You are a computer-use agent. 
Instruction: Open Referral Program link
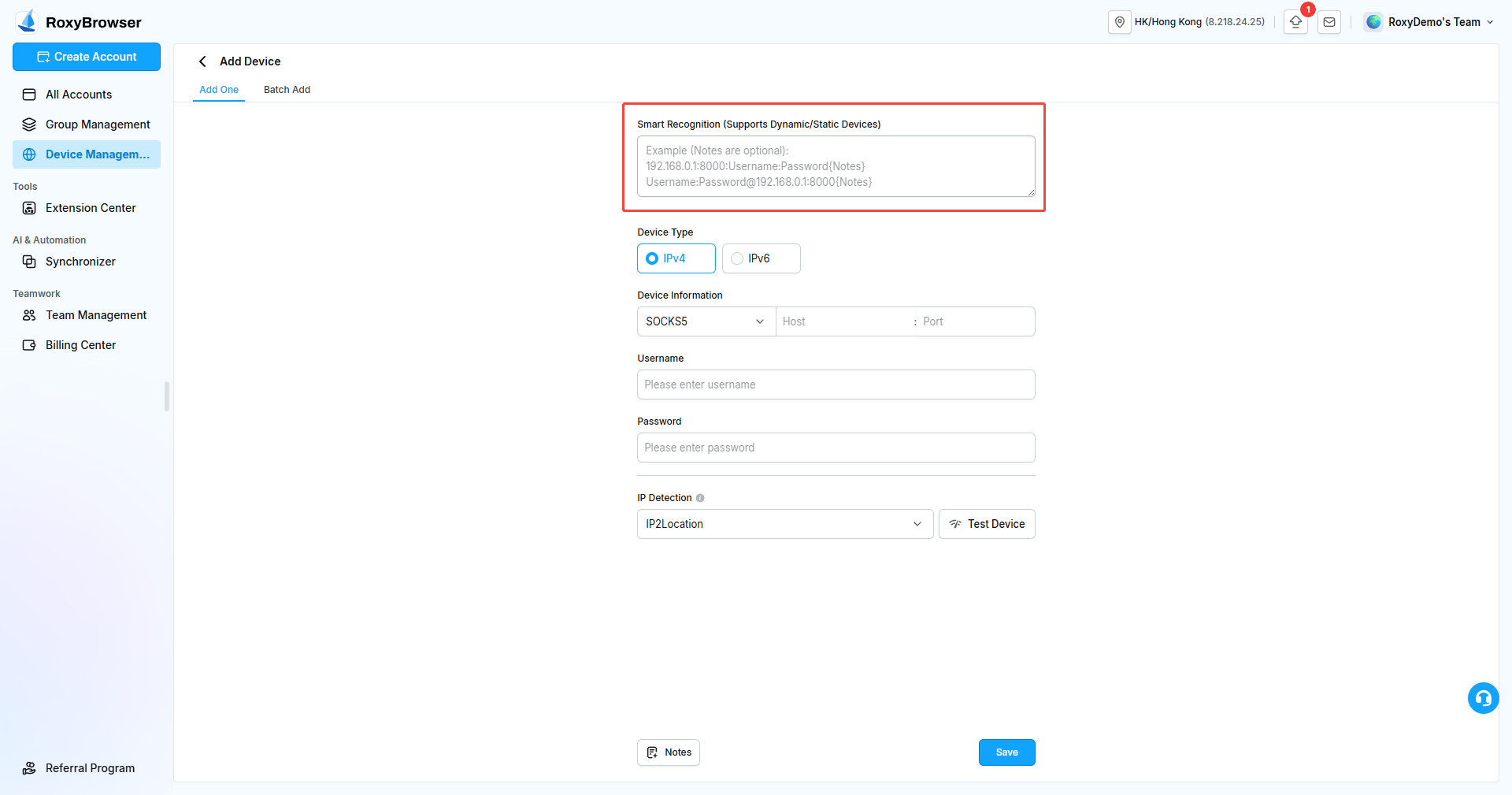87,768
